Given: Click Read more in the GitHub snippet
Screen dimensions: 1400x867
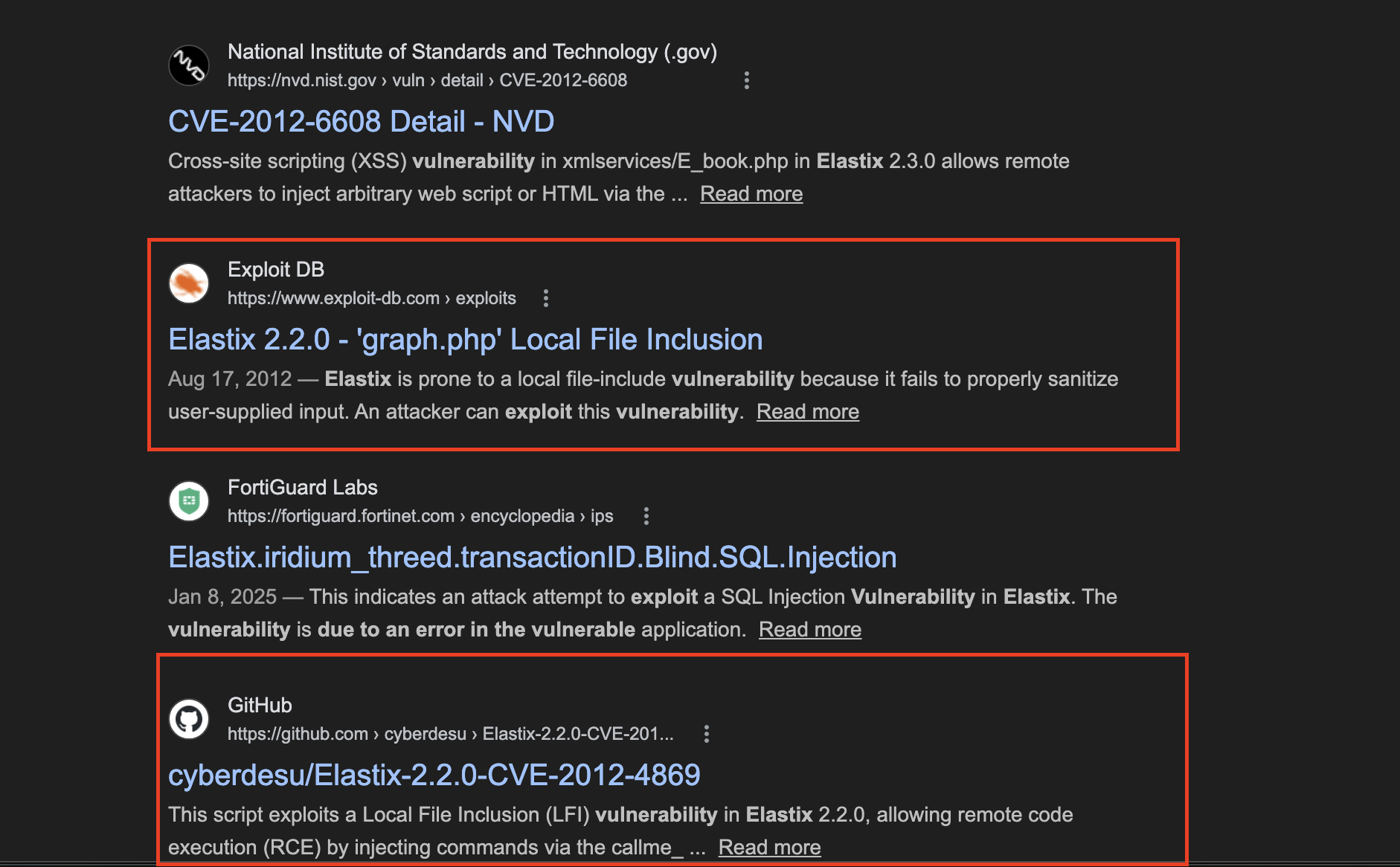Looking at the screenshot, I should coord(769,847).
